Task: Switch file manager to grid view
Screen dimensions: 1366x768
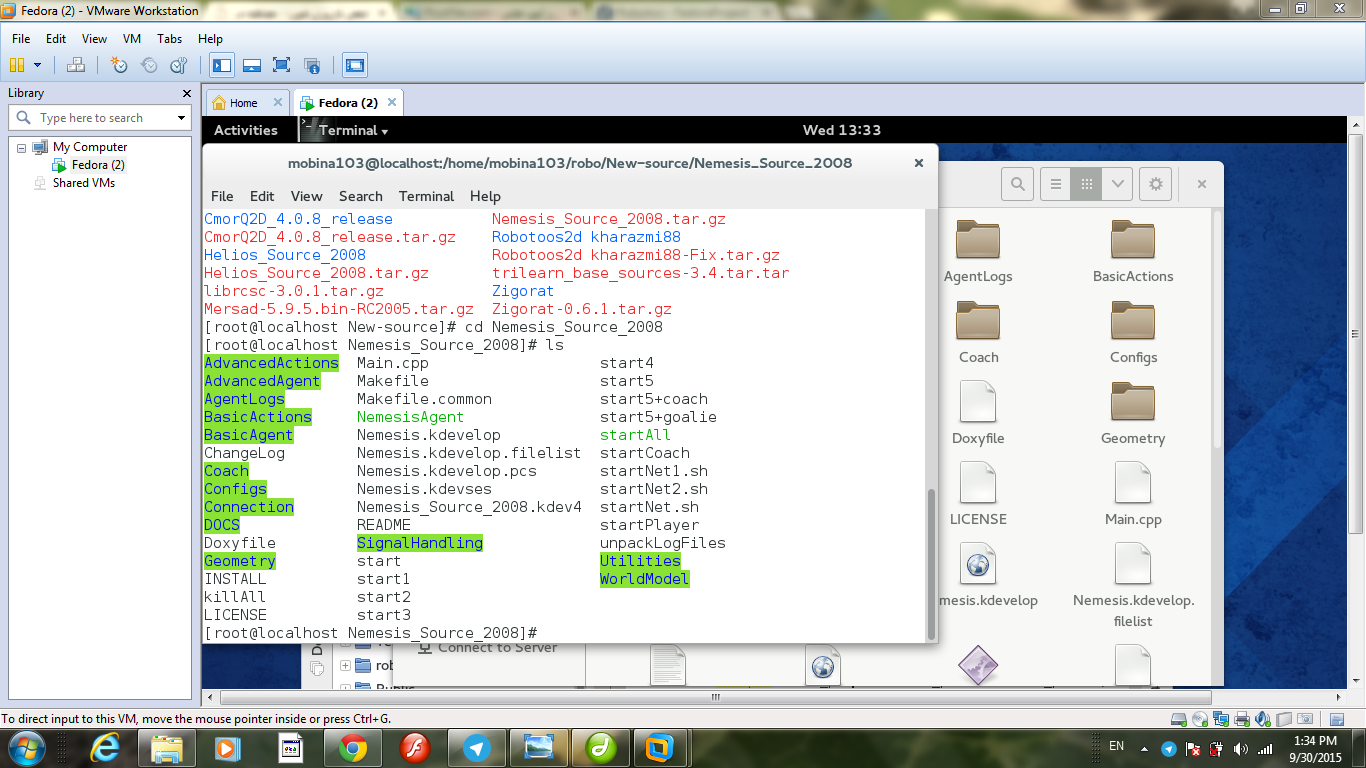Action: (x=1085, y=184)
